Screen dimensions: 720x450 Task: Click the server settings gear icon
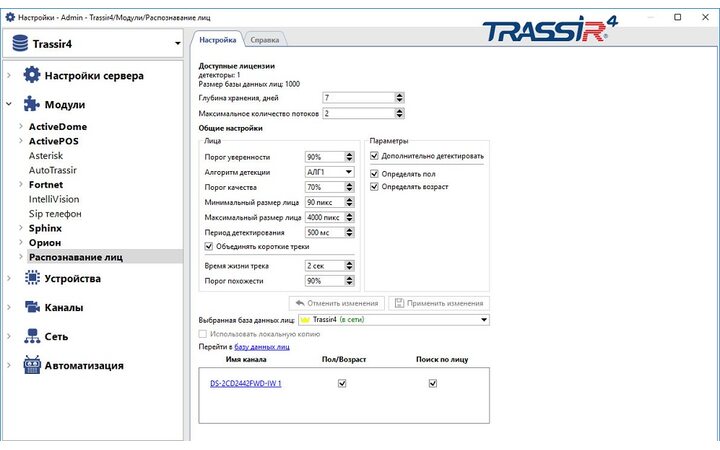(x=32, y=75)
